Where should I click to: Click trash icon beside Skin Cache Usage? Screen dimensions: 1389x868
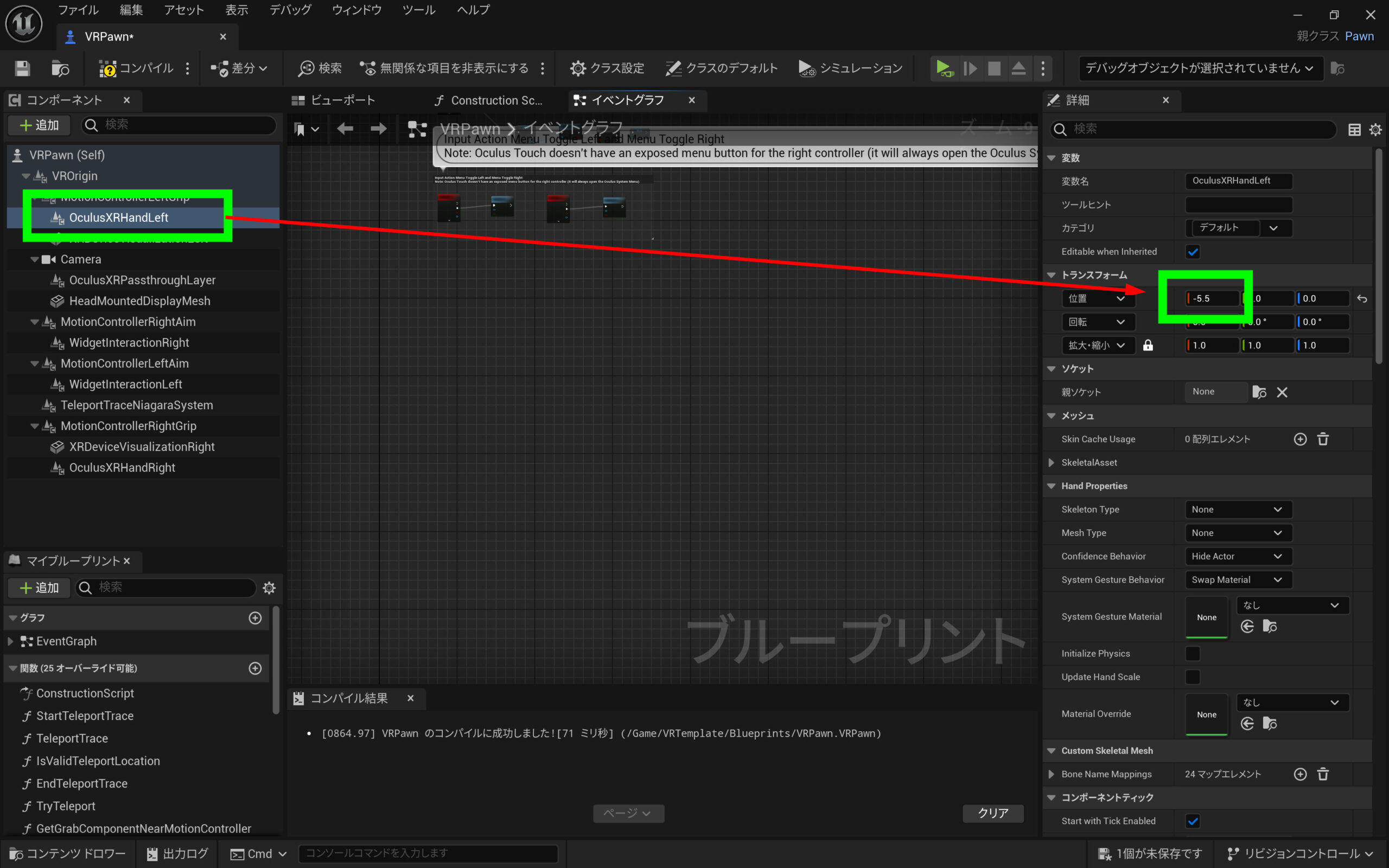pyautogui.click(x=1323, y=439)
